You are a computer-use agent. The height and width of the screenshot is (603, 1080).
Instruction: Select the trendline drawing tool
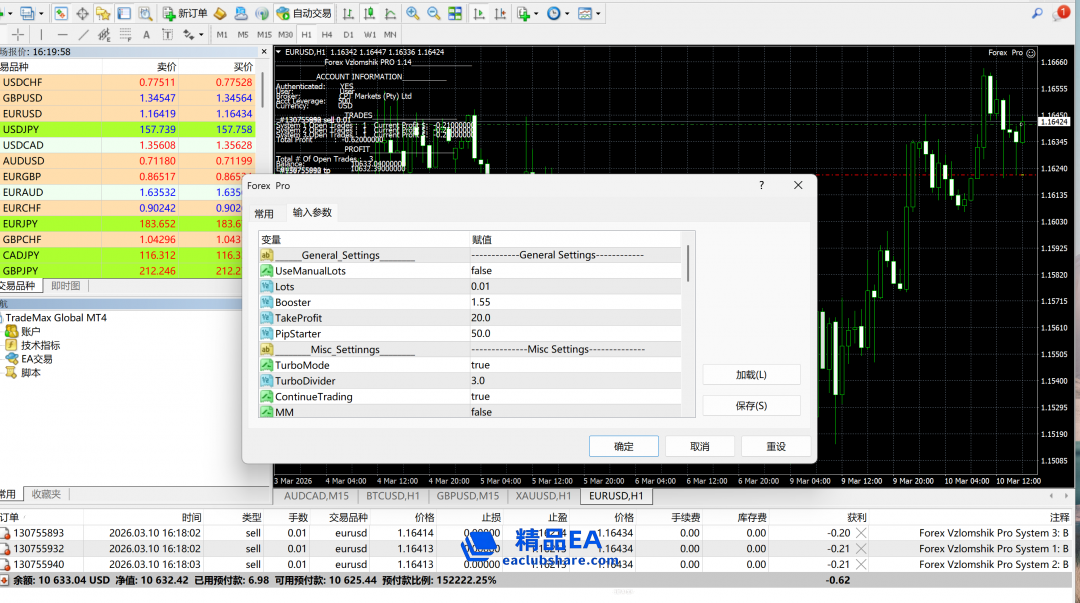click(x=84, y=34)
